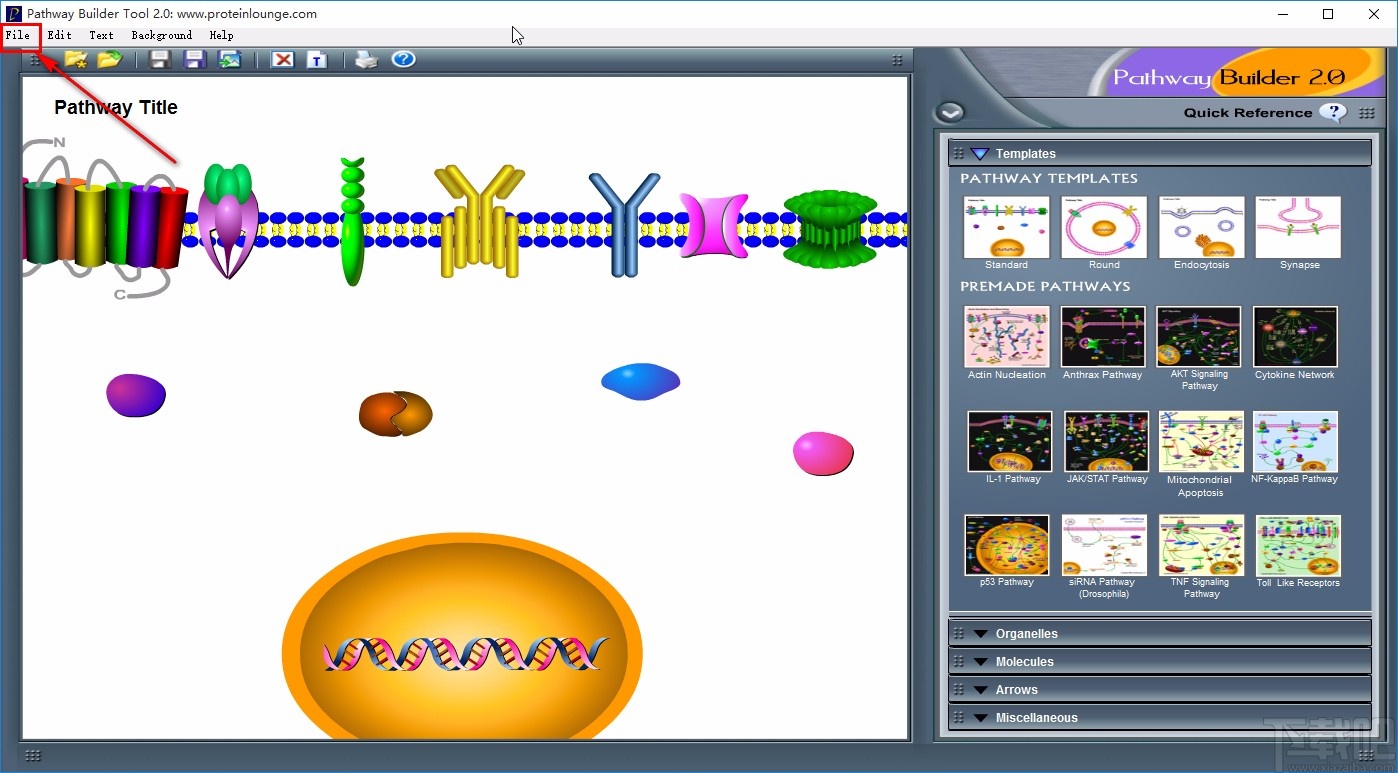Load the p53 Pathway thumbnail

pyautogui.click(x=1007, y=545)
